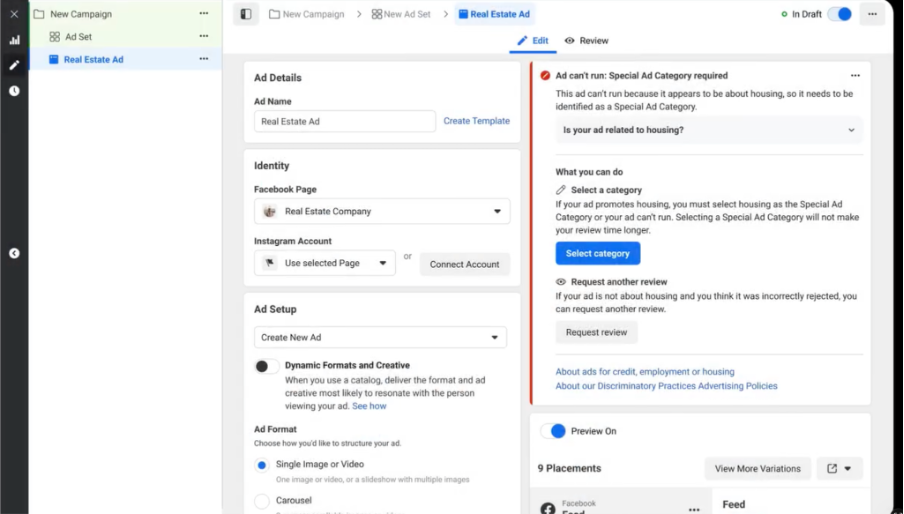Viewport: 904px width, 514px height.
Task: Click the 9 Placements heading text
Action: click(569, 468)
